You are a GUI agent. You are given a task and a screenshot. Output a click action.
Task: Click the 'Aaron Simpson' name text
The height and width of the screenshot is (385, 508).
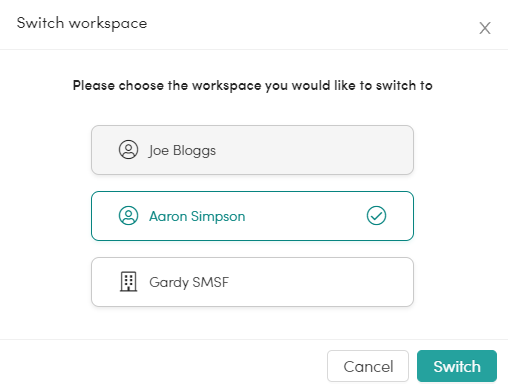coord(197,216)
